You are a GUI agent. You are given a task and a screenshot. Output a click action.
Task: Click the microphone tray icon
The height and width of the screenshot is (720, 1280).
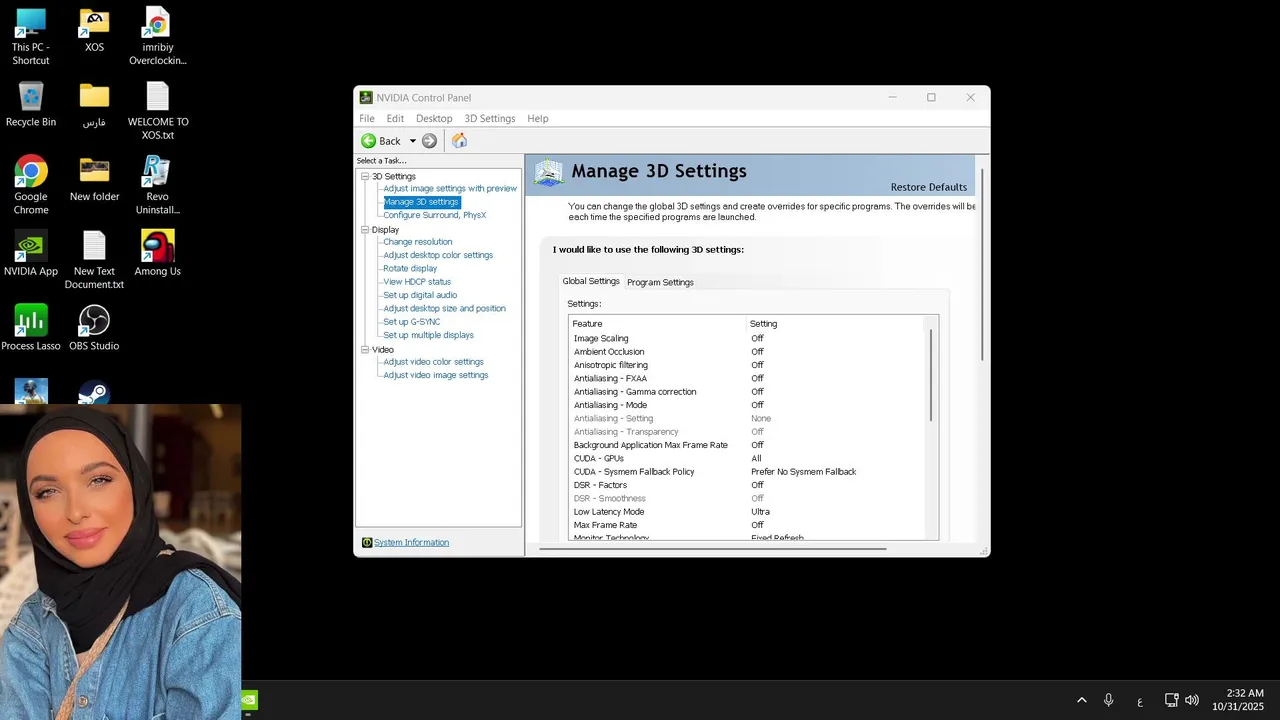[x=1108, y=700]
